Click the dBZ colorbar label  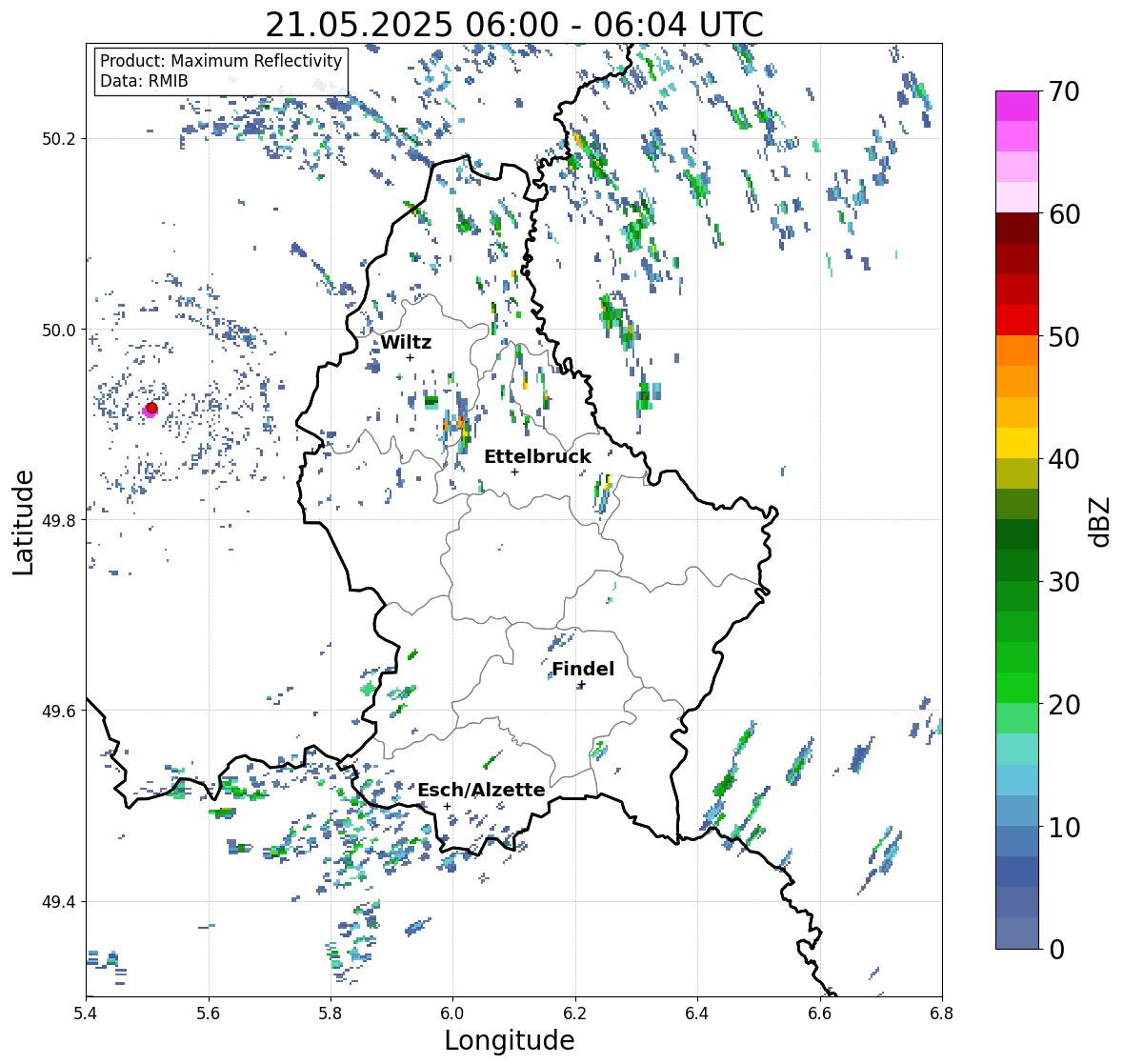pyautogui.click(x=1101, y=521)
